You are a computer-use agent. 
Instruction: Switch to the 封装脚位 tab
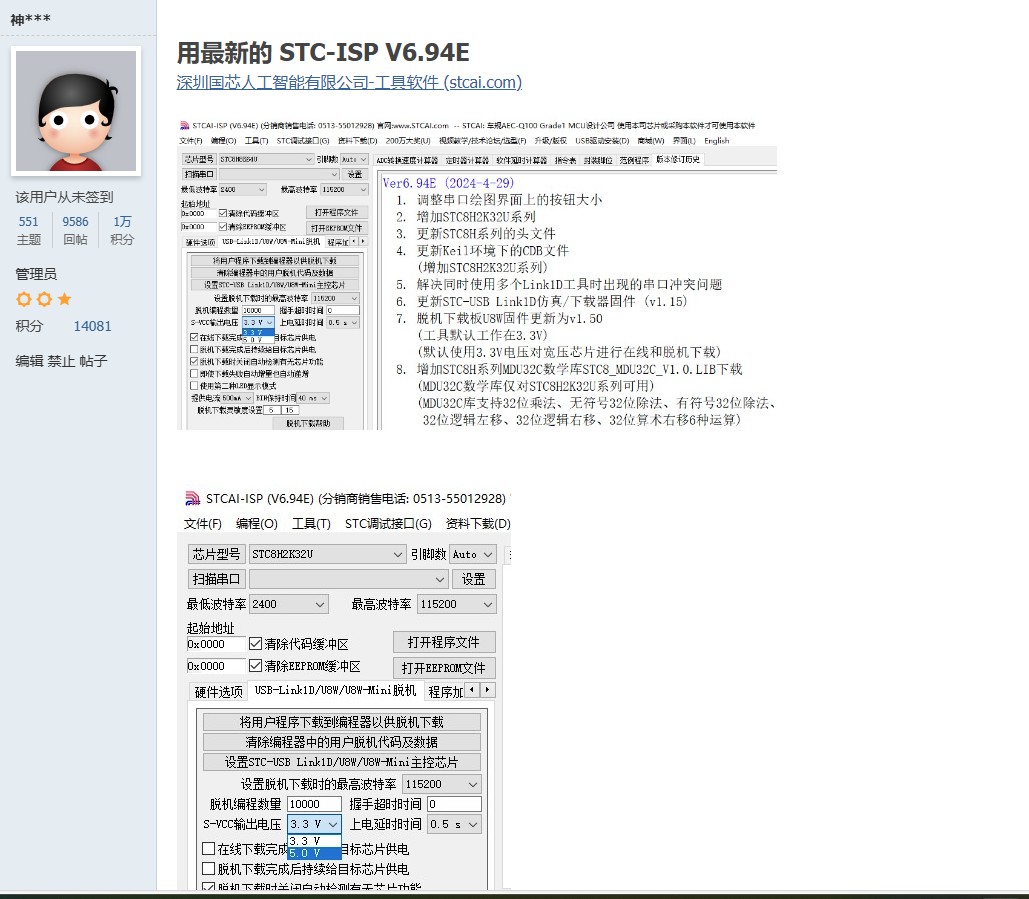click(x=598, y=160)
